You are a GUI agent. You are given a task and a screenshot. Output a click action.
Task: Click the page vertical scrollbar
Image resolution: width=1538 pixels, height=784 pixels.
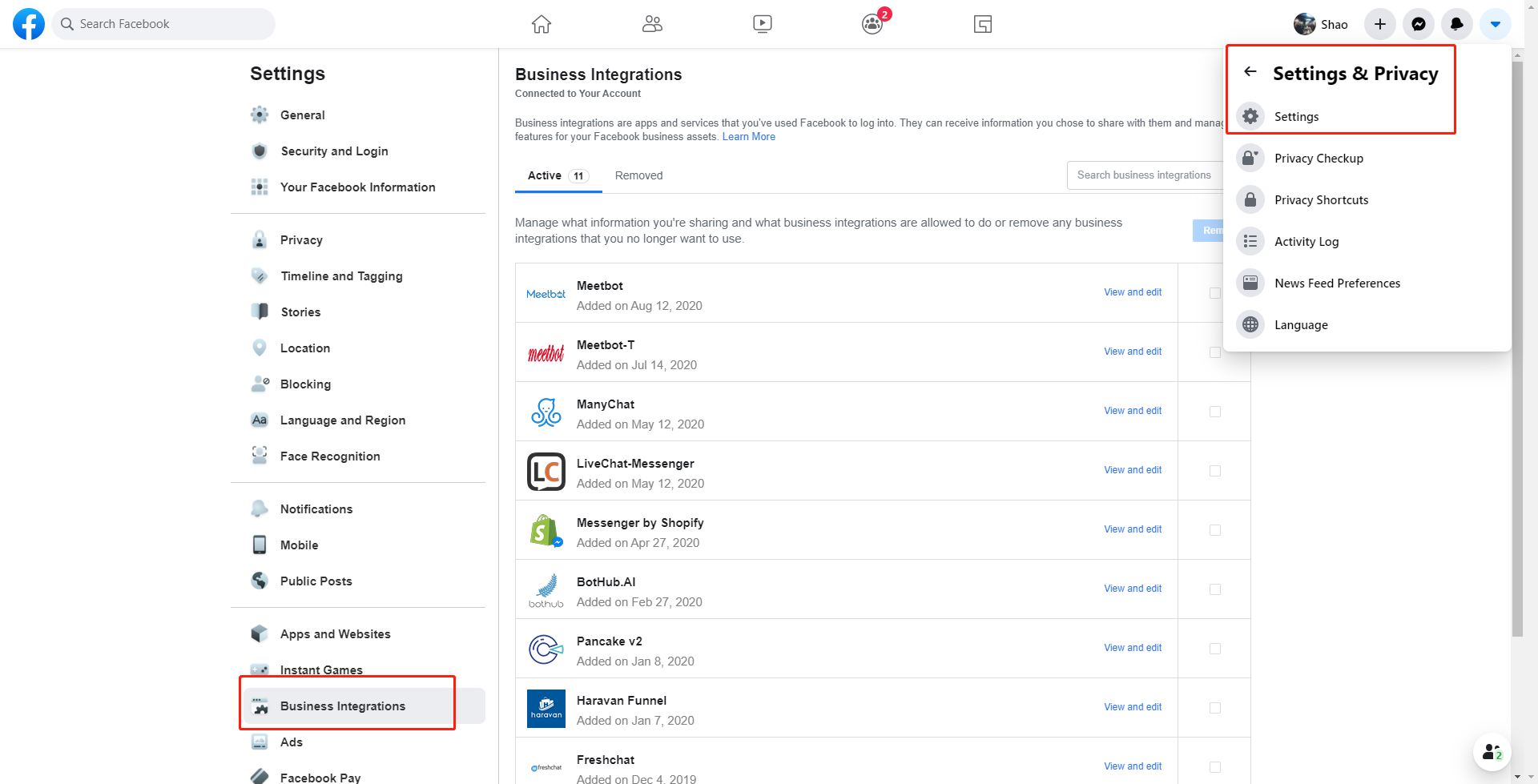(x=1517, y=348)
